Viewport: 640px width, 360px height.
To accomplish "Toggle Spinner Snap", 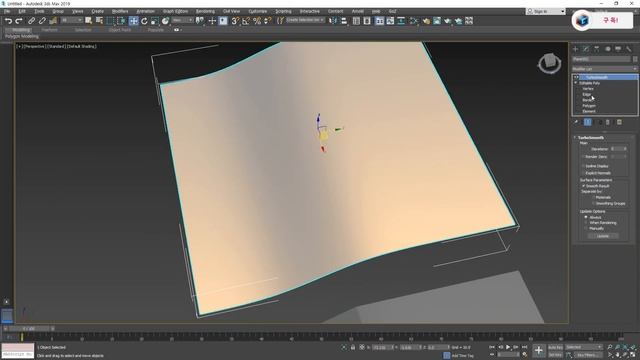I will click(268, 21).
